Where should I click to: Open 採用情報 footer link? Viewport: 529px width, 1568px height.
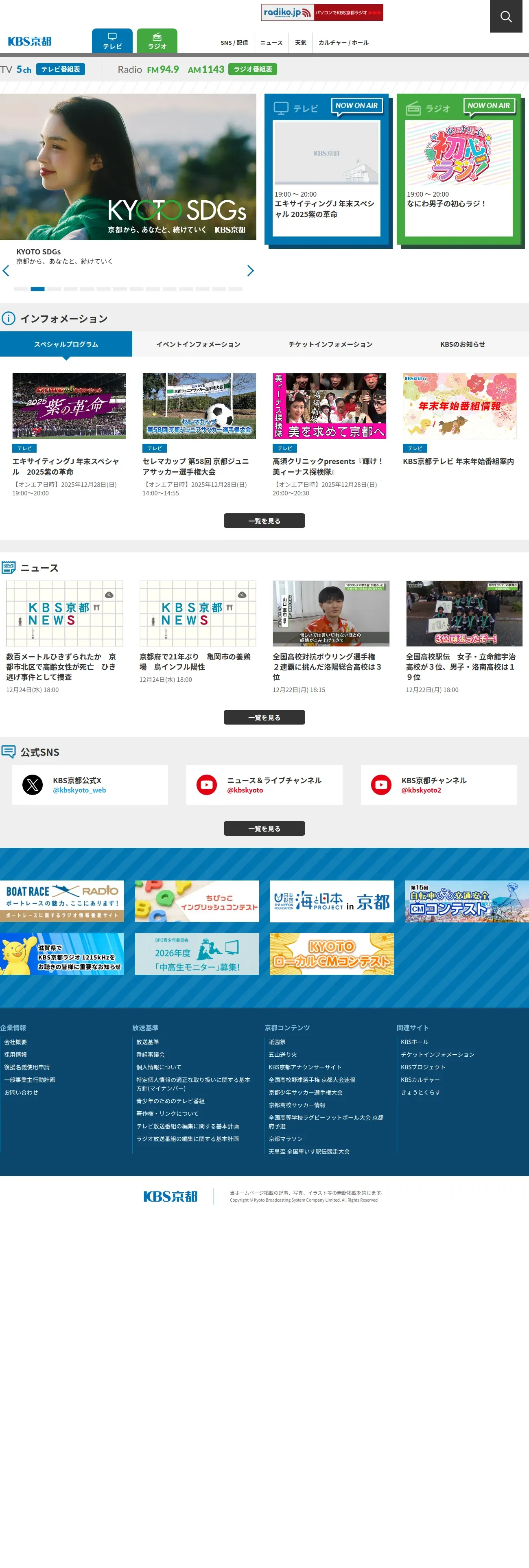16,1055
